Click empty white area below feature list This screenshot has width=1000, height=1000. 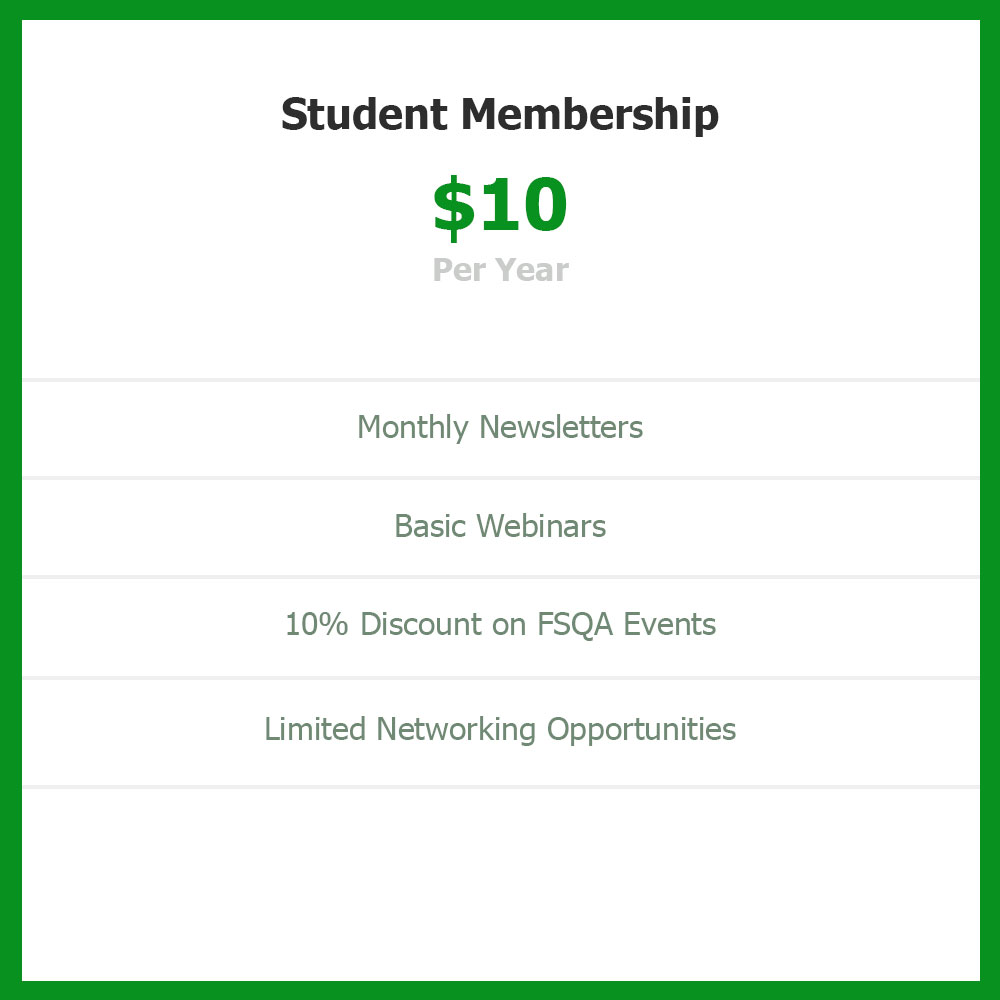501,885
